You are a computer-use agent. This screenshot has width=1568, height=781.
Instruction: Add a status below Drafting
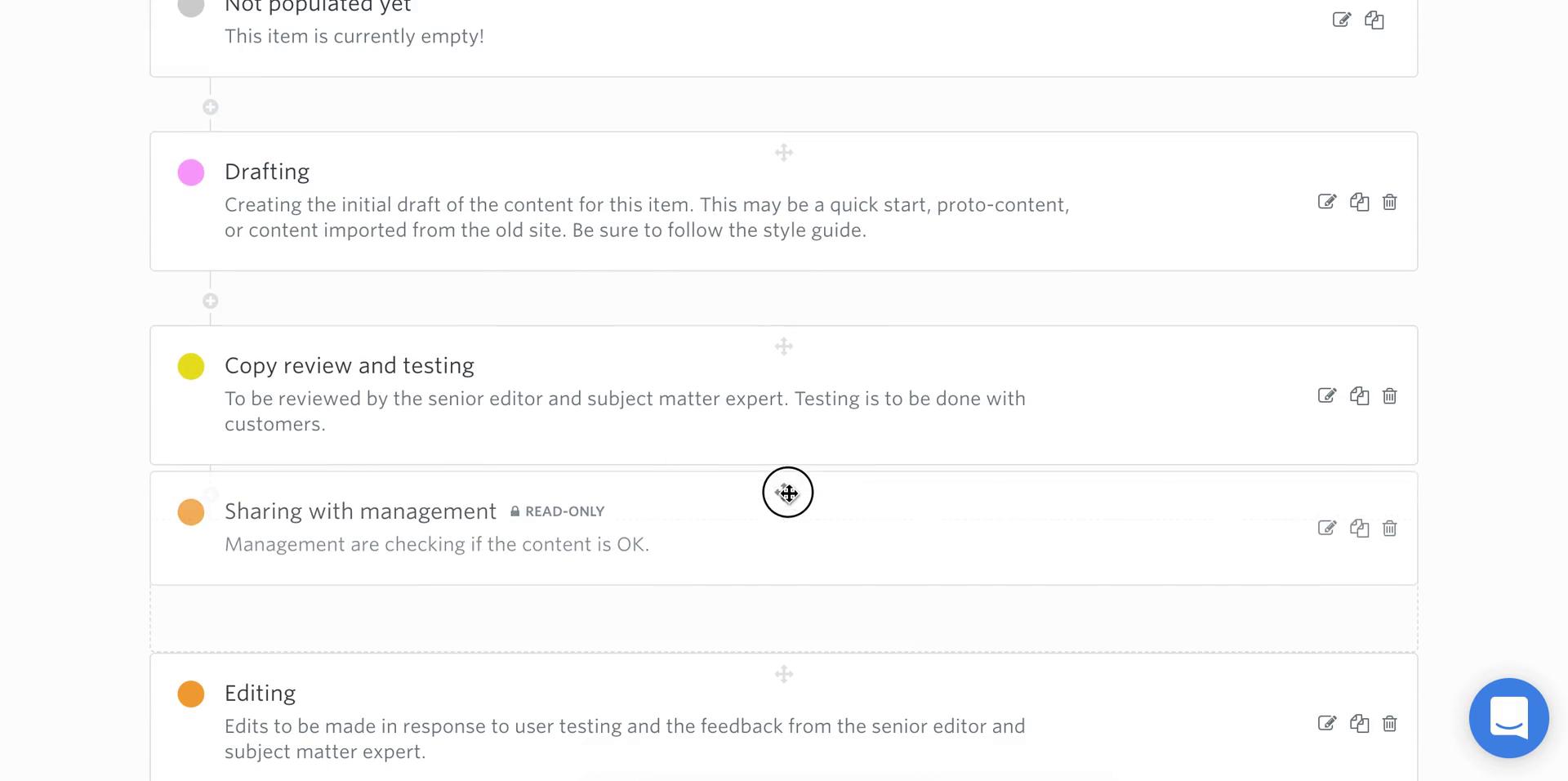point(210,301)
